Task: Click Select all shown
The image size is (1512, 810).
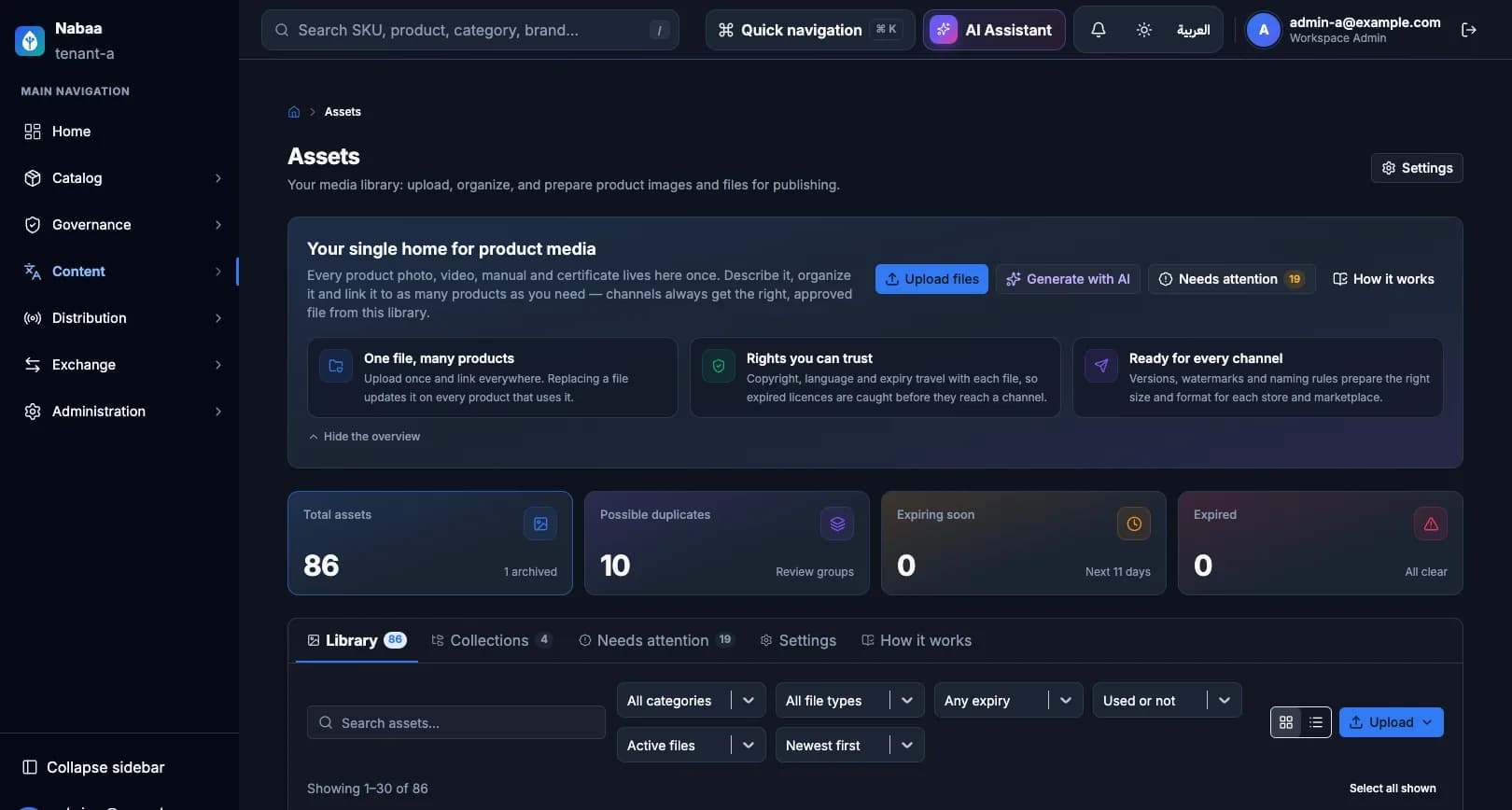Action: click(1393, 789)
